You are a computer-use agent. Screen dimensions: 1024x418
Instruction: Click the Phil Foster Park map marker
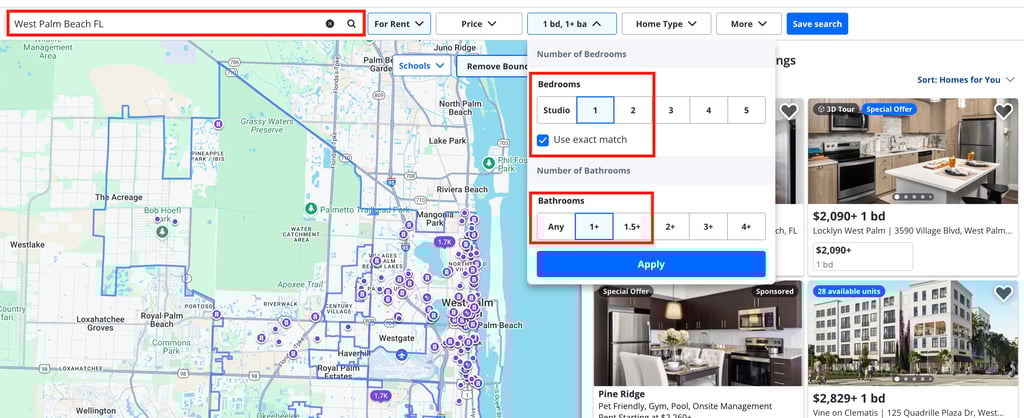pos(488,161)
